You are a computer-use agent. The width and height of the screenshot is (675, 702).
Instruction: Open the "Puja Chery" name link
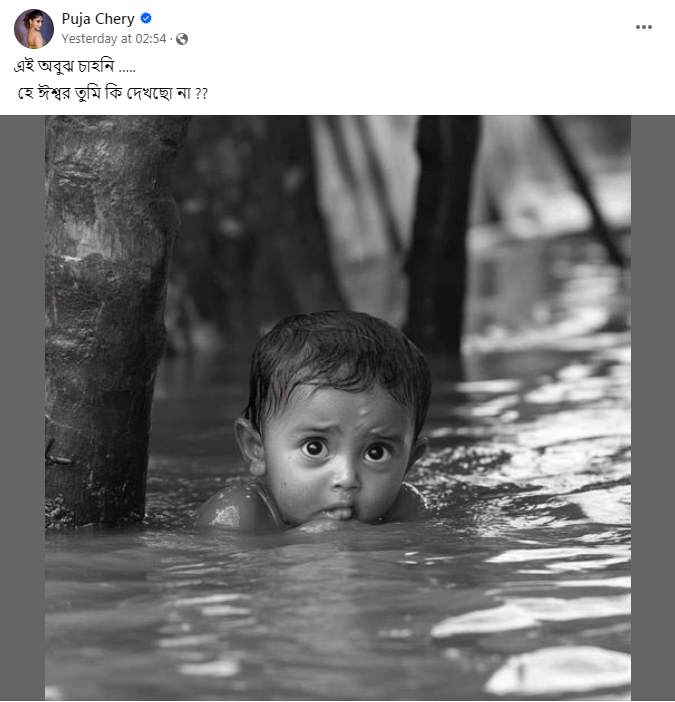tap(98, 19)
